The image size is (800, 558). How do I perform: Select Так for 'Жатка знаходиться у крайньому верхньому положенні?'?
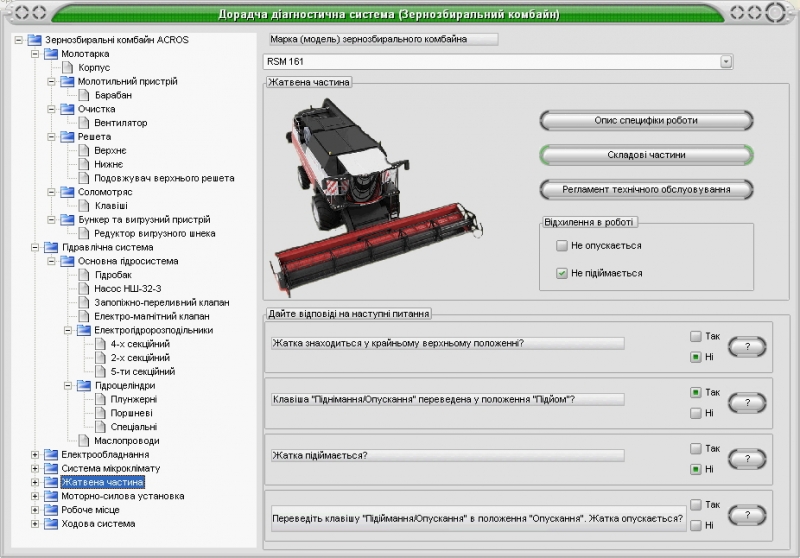tap(695, 336)
